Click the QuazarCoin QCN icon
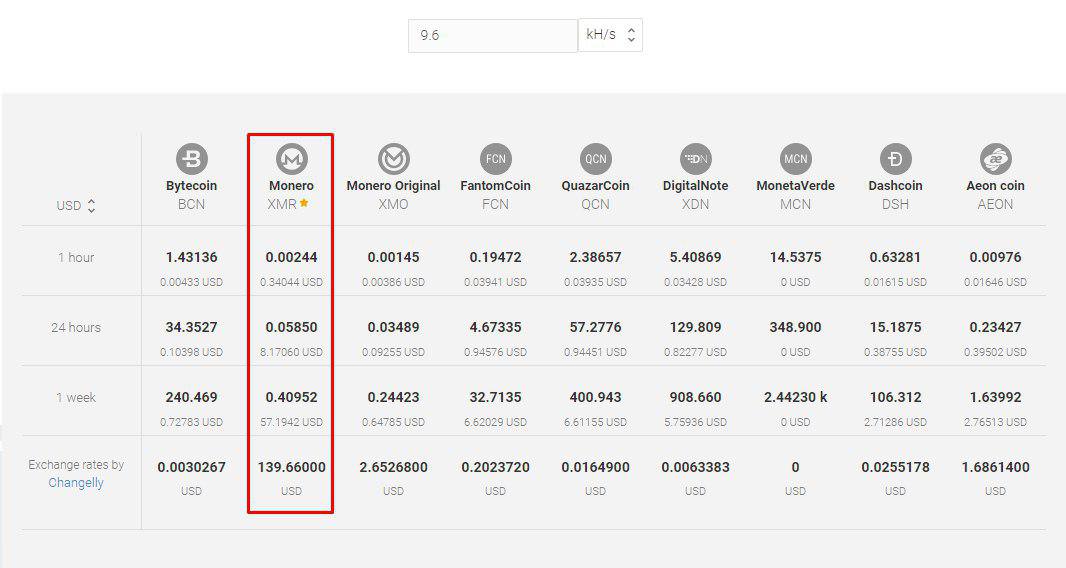 pyautogui.click(x=596, y=159)
